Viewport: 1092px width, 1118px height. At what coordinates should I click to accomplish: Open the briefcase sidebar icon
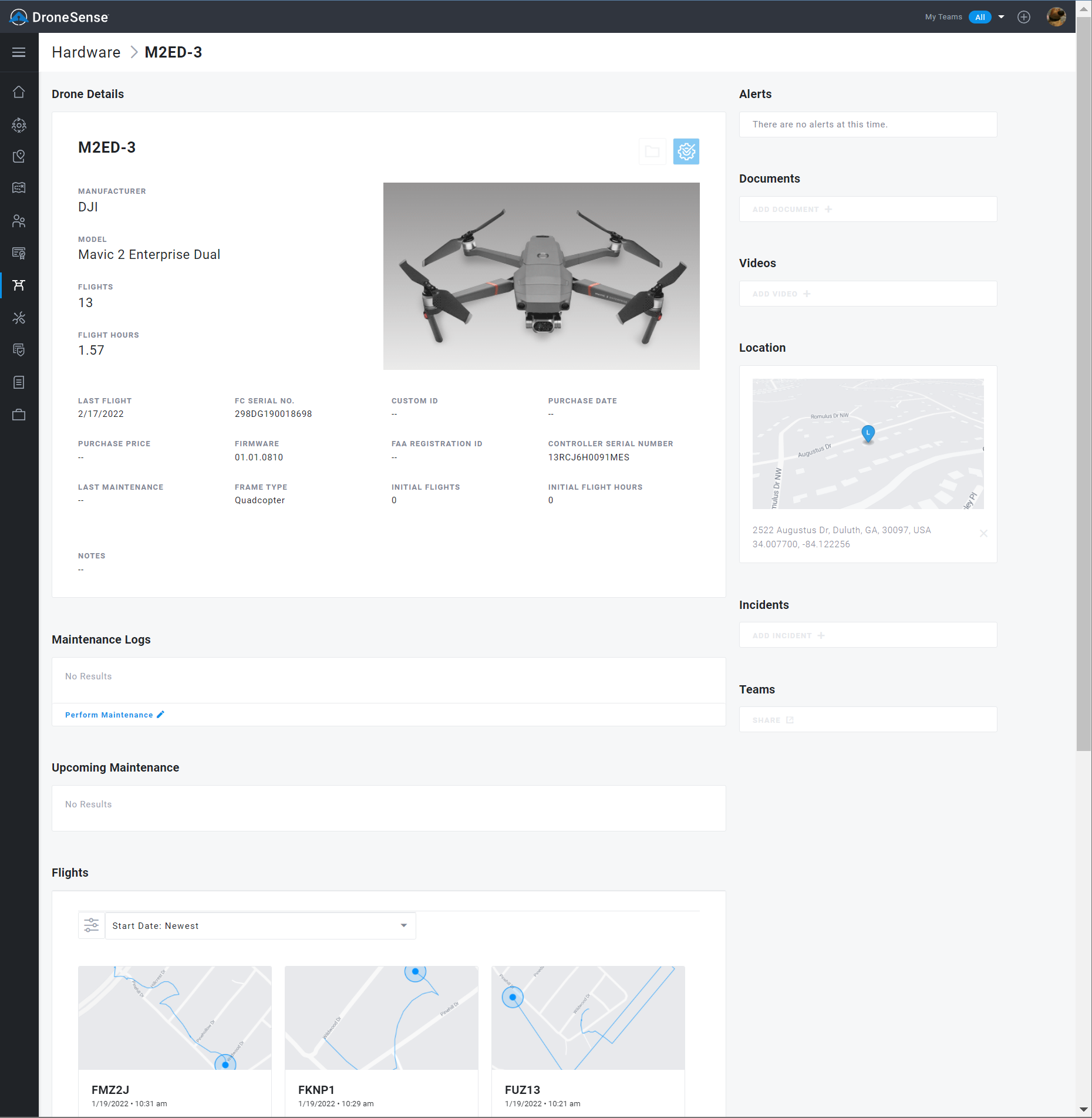click(x=19, y=415)
